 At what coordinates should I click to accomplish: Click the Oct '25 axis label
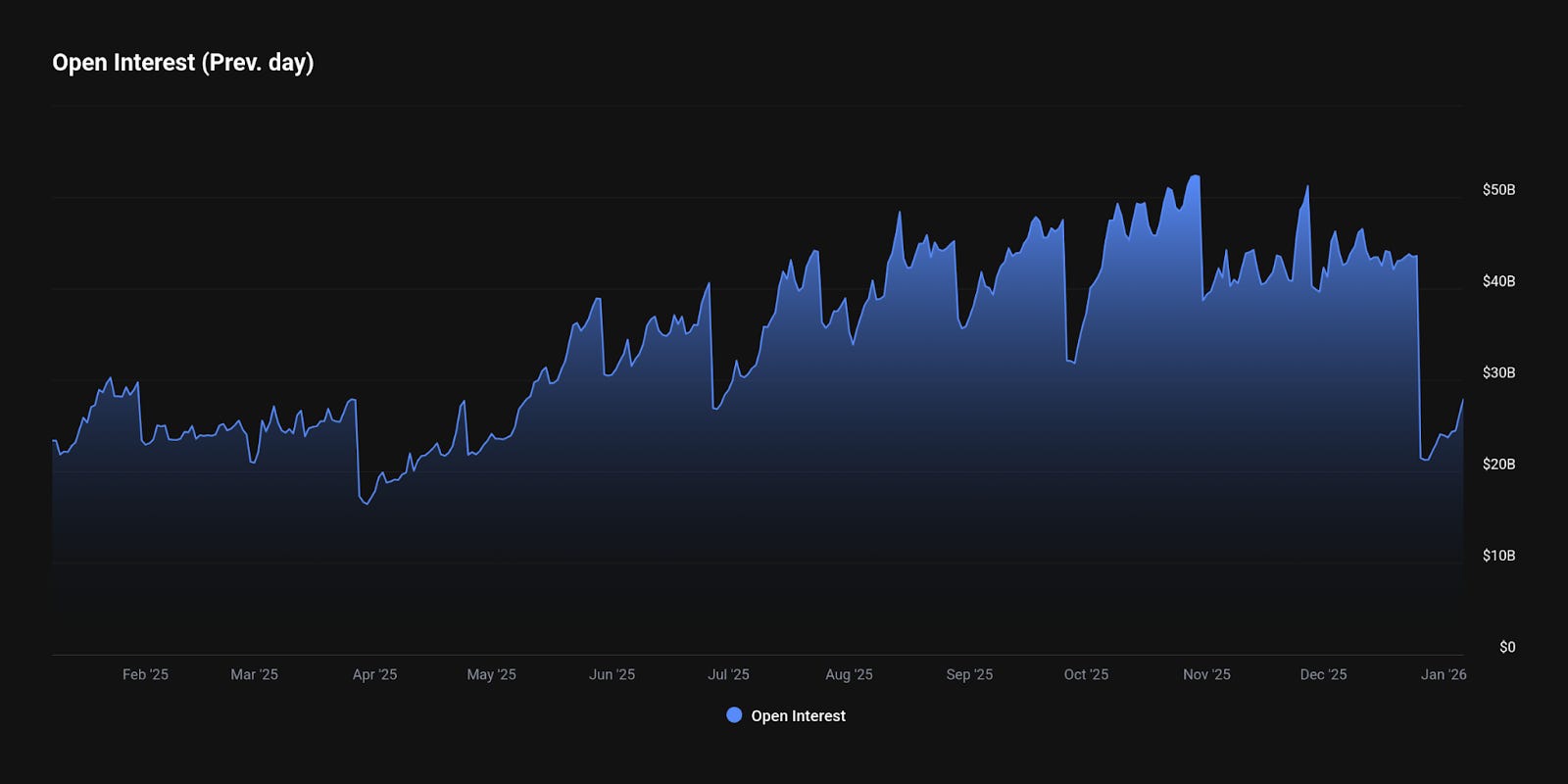click(x=1086, y=674)
